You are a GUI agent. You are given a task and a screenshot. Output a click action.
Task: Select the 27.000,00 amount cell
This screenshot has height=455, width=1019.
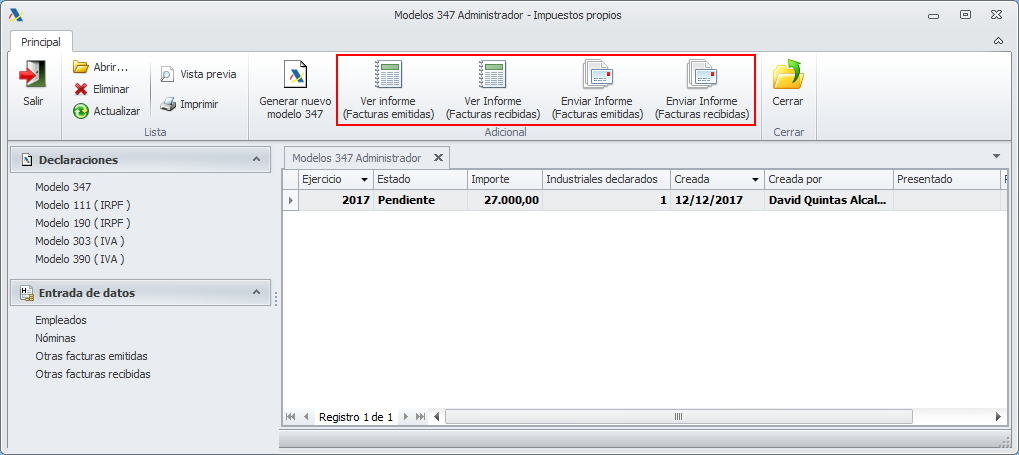coord(505,201)
